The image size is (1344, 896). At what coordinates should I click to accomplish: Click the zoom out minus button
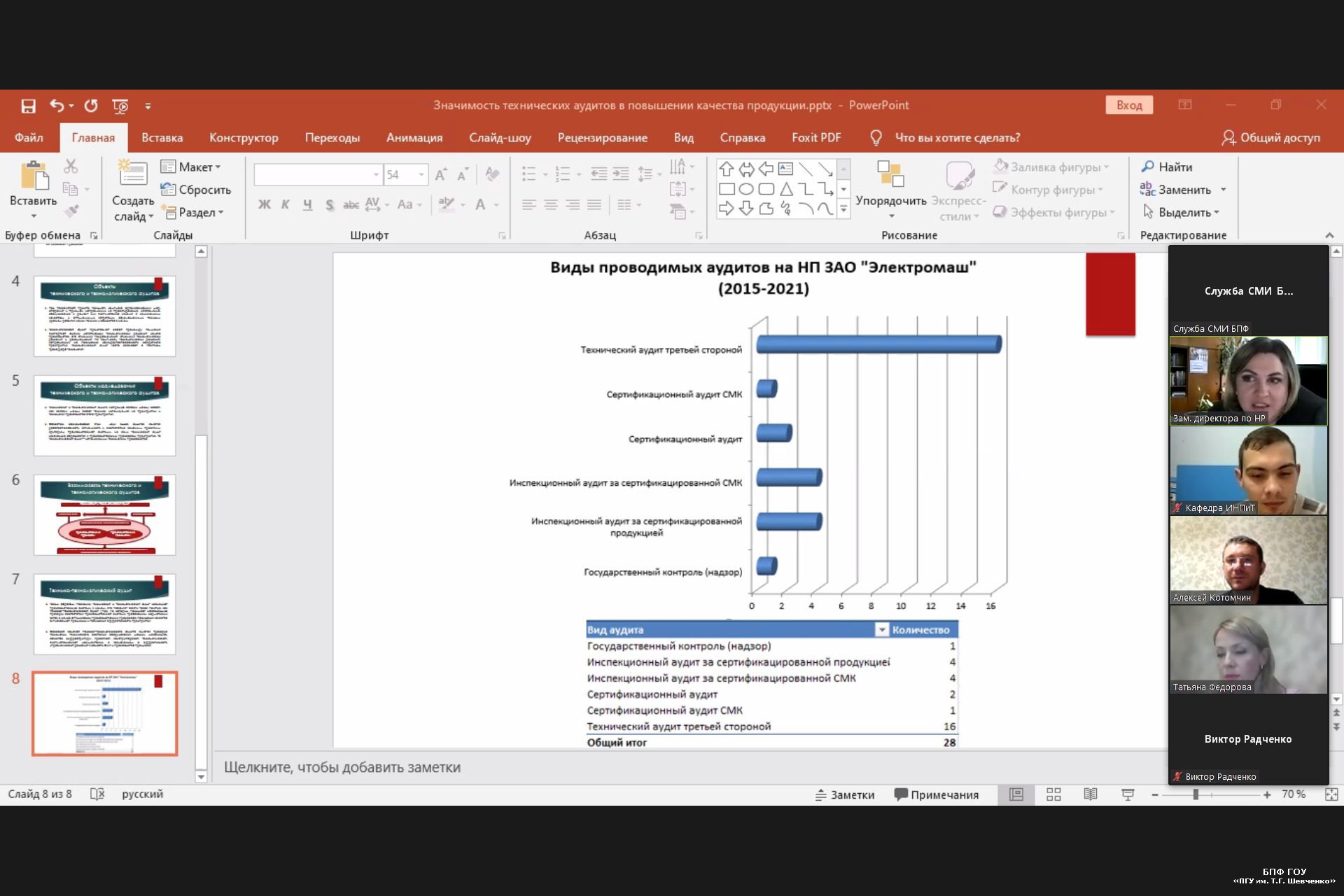1155,794
